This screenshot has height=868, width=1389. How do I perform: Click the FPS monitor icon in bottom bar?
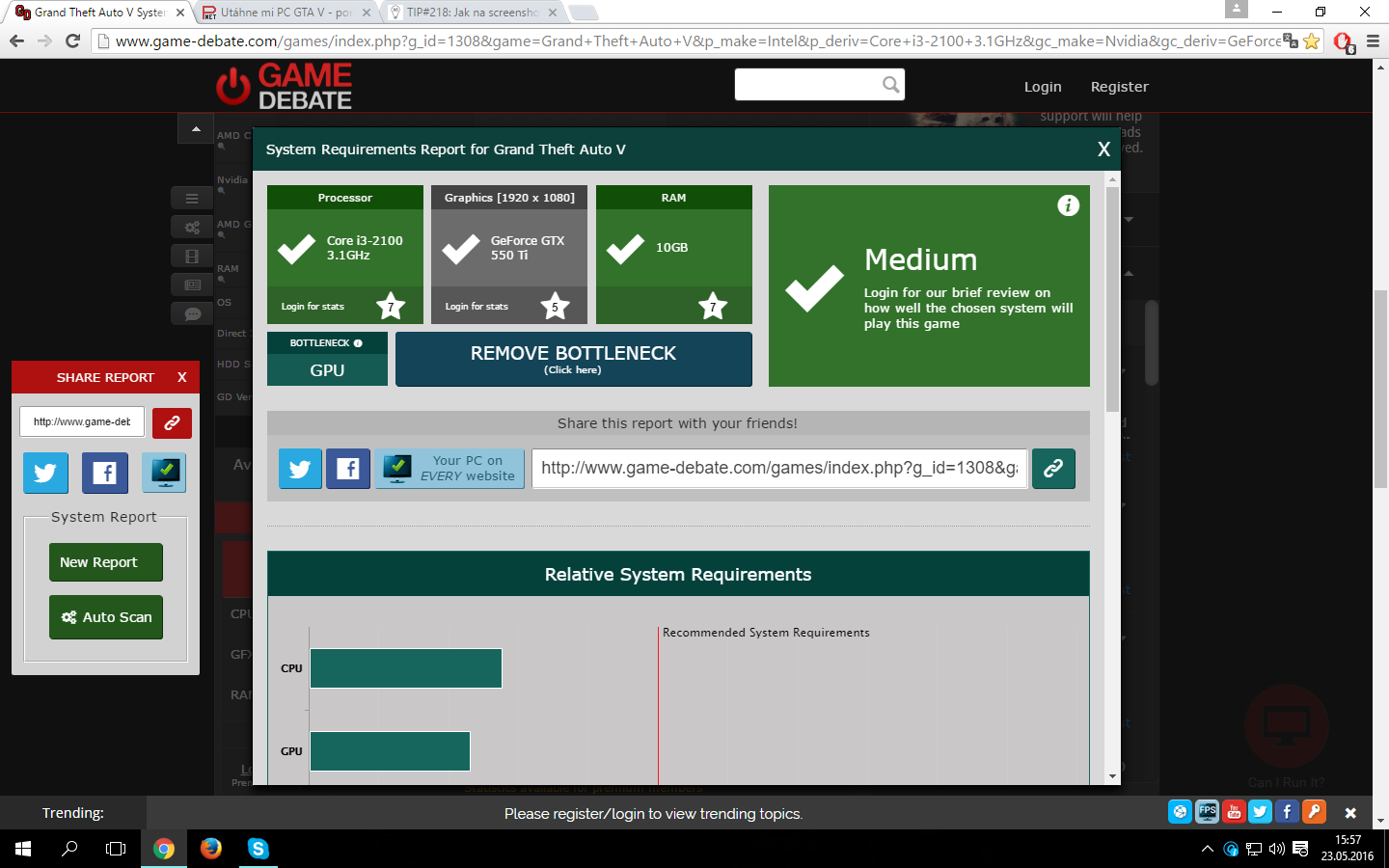(x=1207, y=812)
